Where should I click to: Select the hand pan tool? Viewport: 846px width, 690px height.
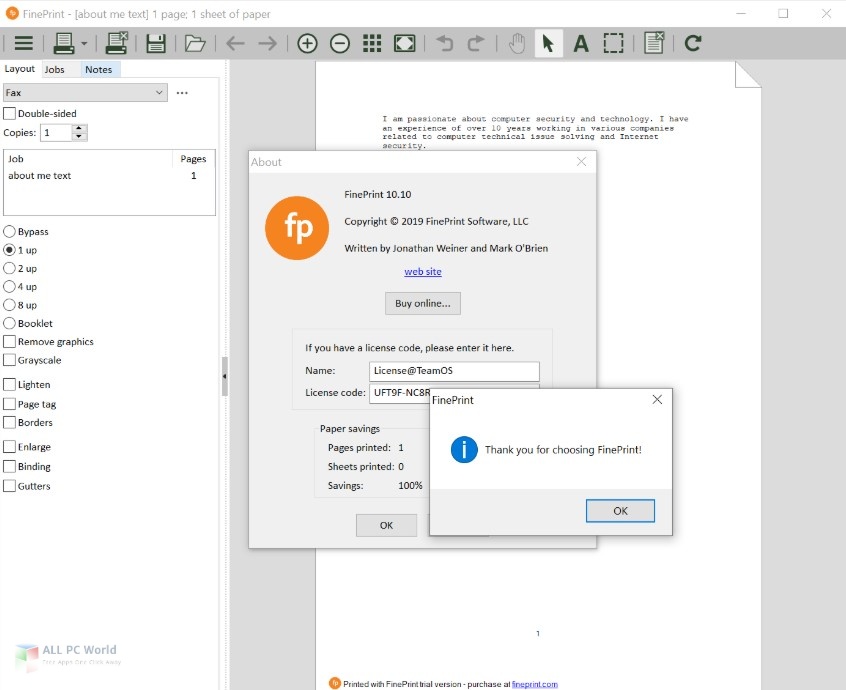click(517, 43)
